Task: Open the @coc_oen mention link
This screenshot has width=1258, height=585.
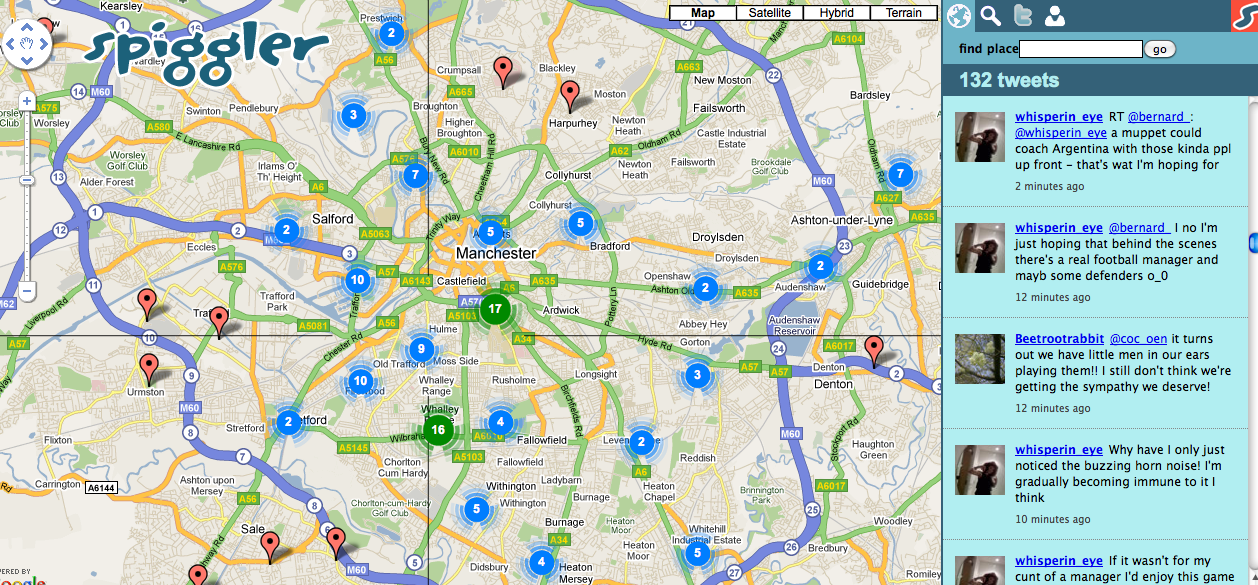Action: [1137, 339]
